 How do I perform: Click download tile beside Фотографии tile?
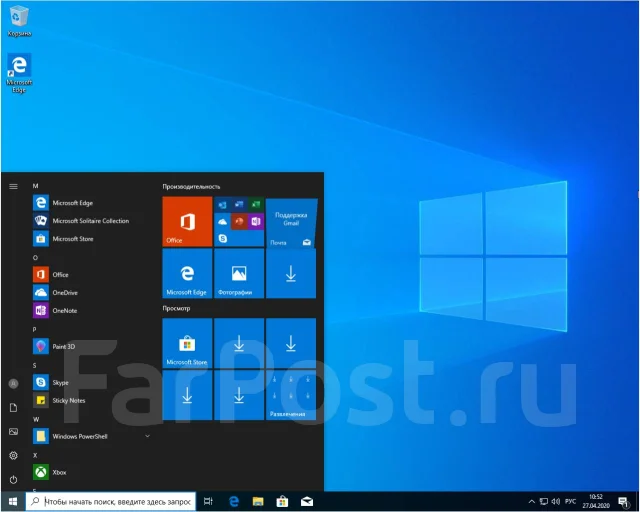[291, 274]
